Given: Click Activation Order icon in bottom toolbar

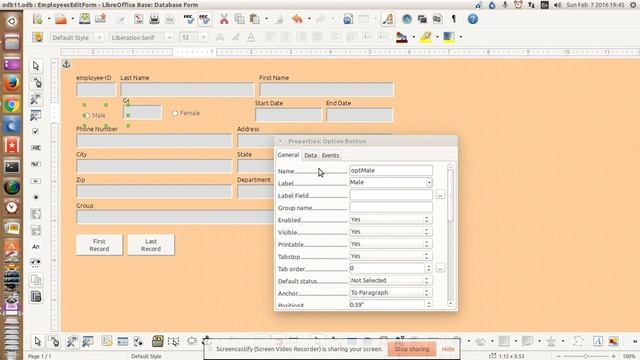Looking at the screenshot, I should coord(138,341).
